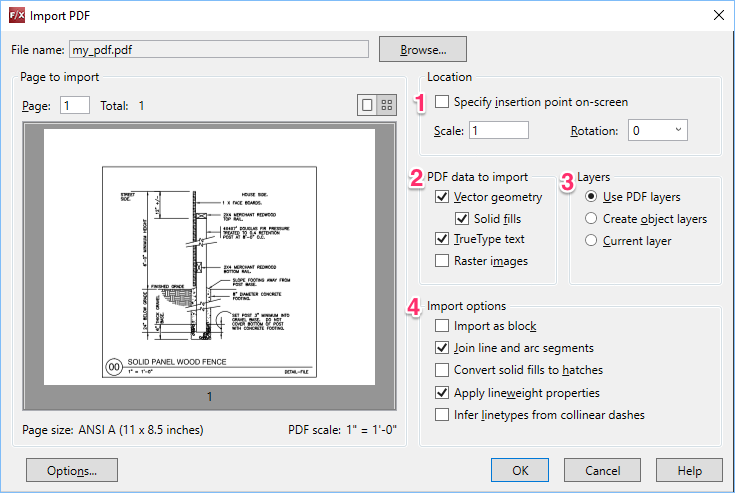
Task: Switch to multi-page thumbnail grid view
Action: click(387, 105)
